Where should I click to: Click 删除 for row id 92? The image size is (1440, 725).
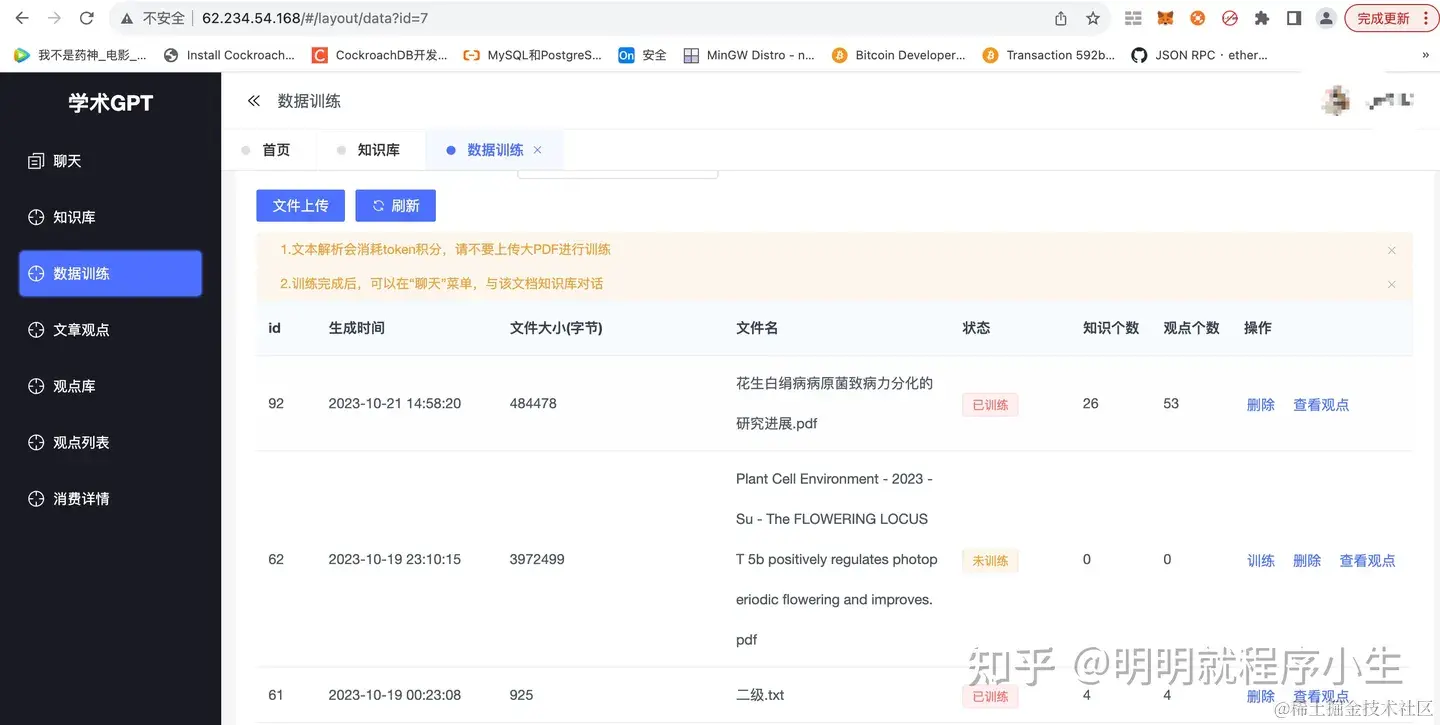(1260, 404)
